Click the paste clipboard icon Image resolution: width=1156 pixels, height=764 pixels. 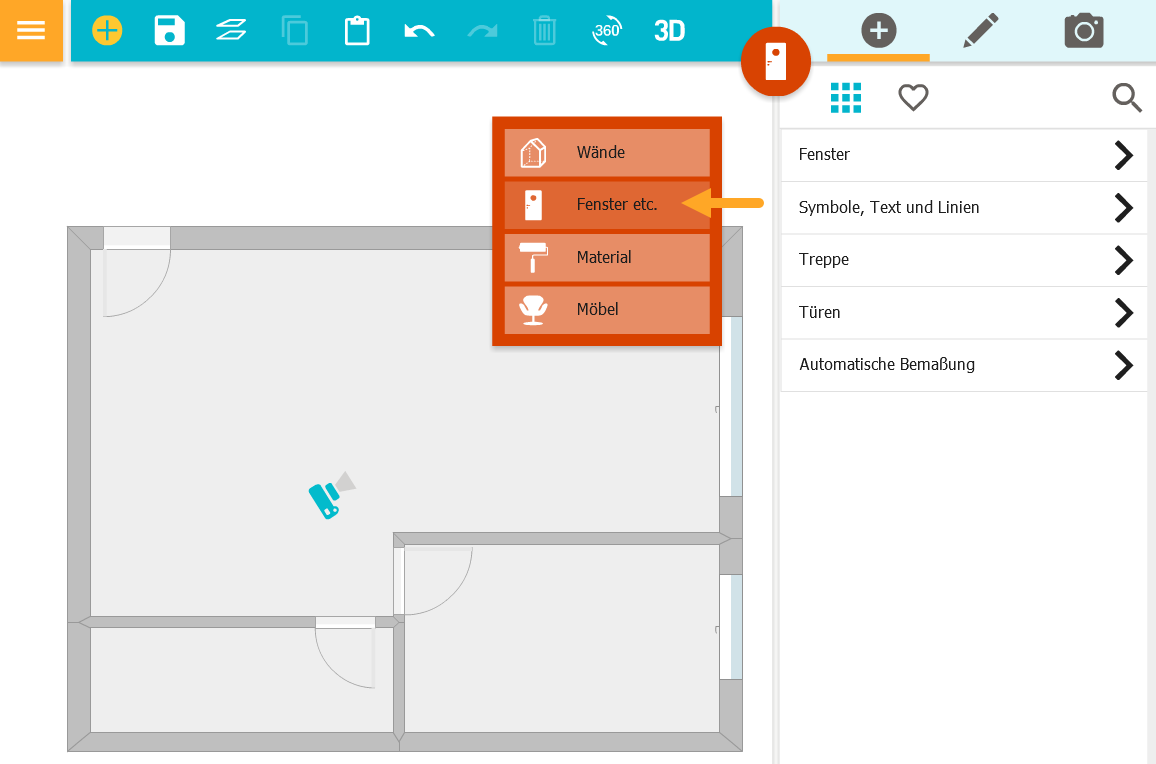[x=357, y=31]
